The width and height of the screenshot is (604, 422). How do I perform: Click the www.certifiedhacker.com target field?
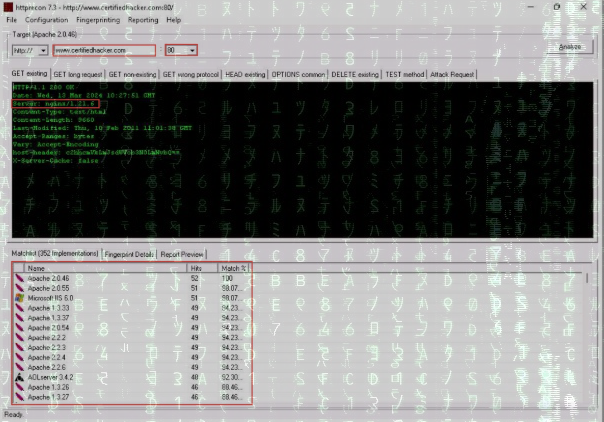104,49
